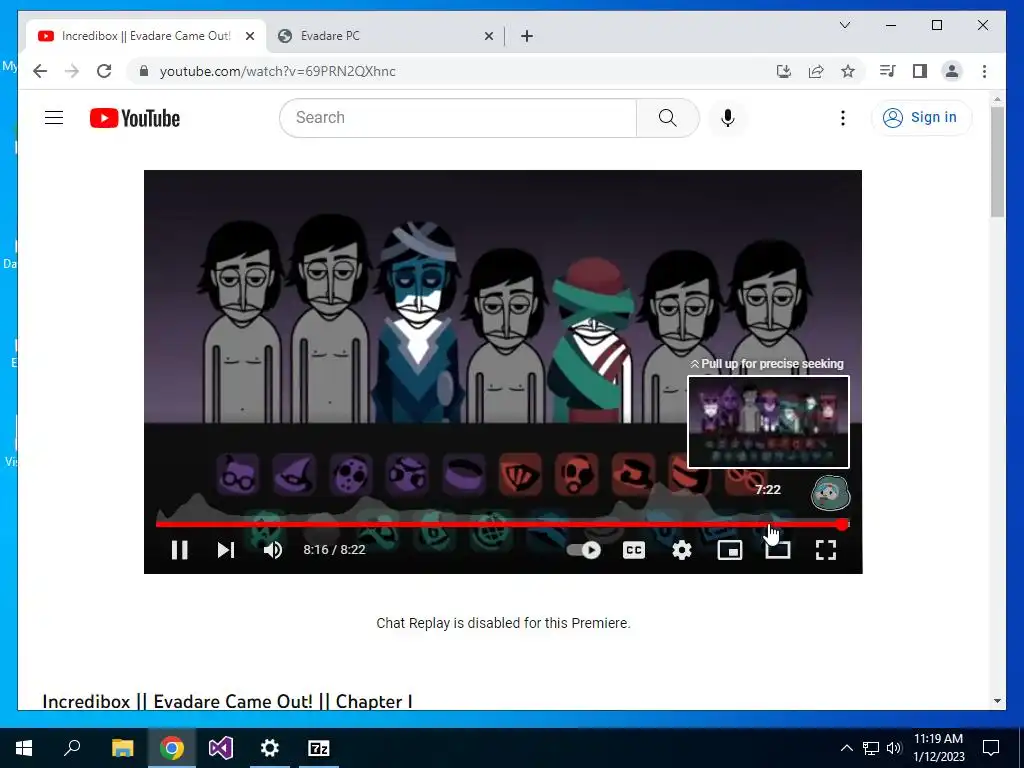The image size is (1024, 768).
Task: Click the scrollbar down arrow
Action: click(997, 701)
